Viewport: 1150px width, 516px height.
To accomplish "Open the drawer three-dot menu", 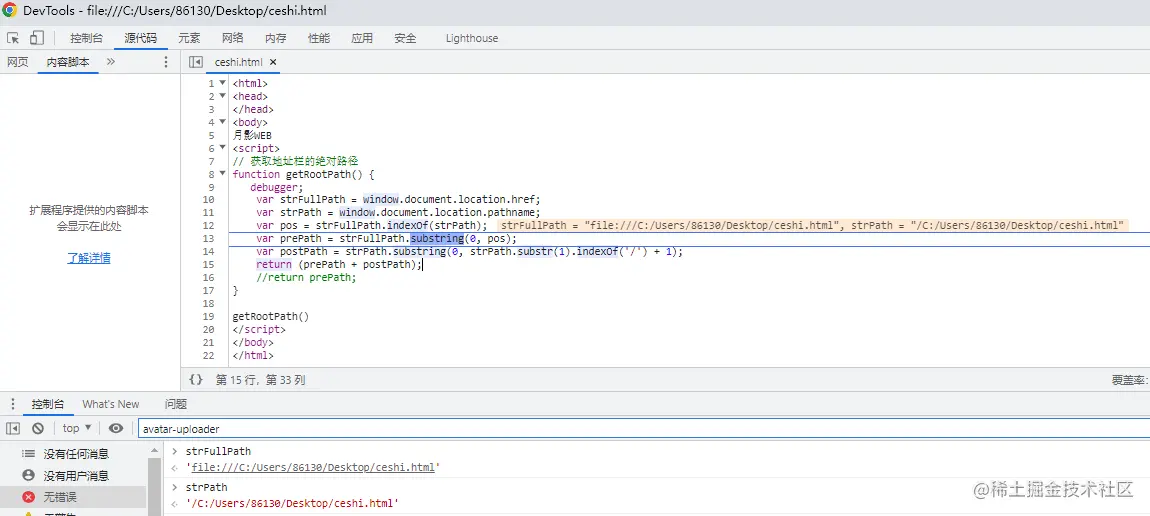I will (x=12, y=404).
